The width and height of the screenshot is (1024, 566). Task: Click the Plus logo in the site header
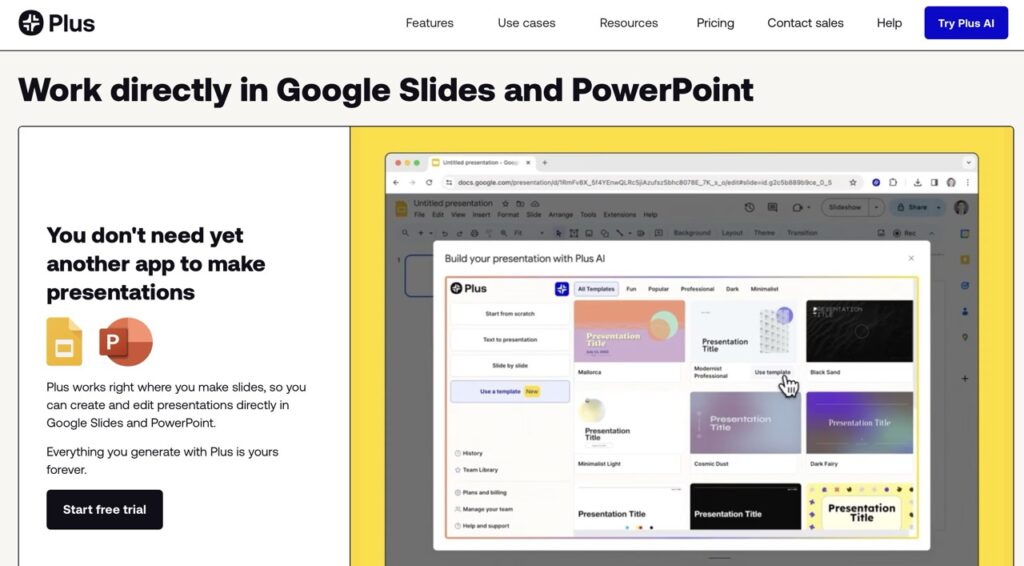[x=57, y=23]
